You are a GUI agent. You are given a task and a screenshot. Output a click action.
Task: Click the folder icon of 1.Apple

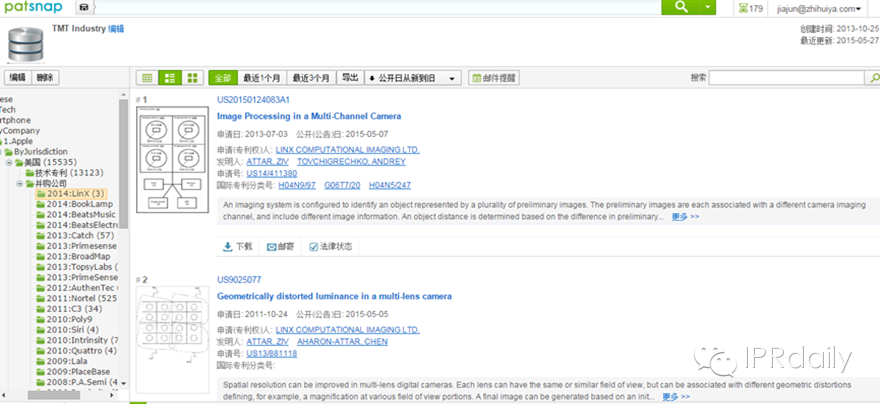[x=1, y=141]
